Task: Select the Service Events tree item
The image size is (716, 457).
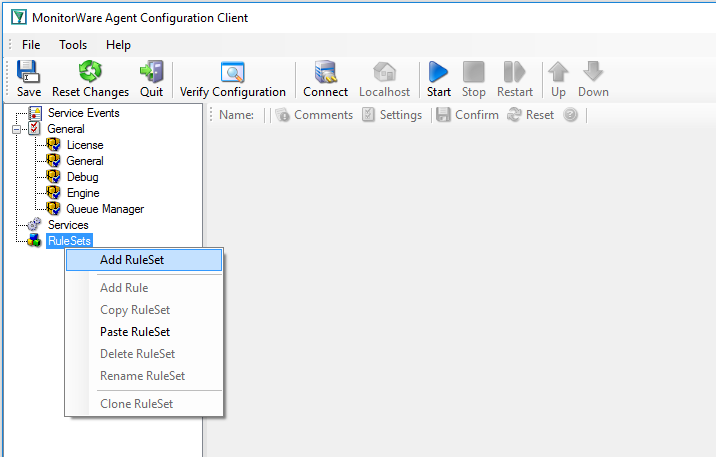Action: (x=84, y=113)
